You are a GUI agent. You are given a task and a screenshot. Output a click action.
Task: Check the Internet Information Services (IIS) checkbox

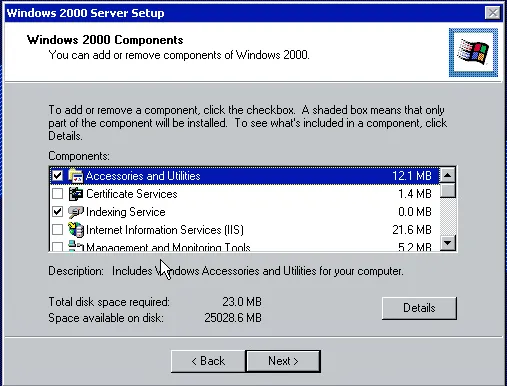click(x=57, y=229)
